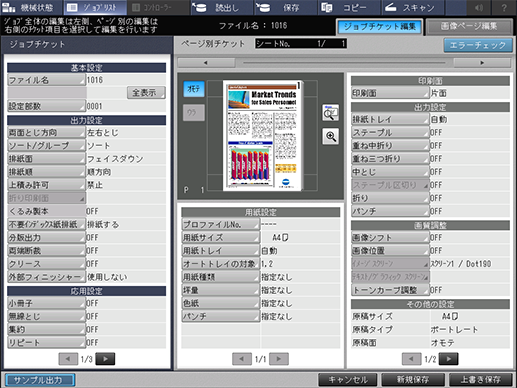Click the help question mark icon

pyautogui.click(x=504, y=7)
